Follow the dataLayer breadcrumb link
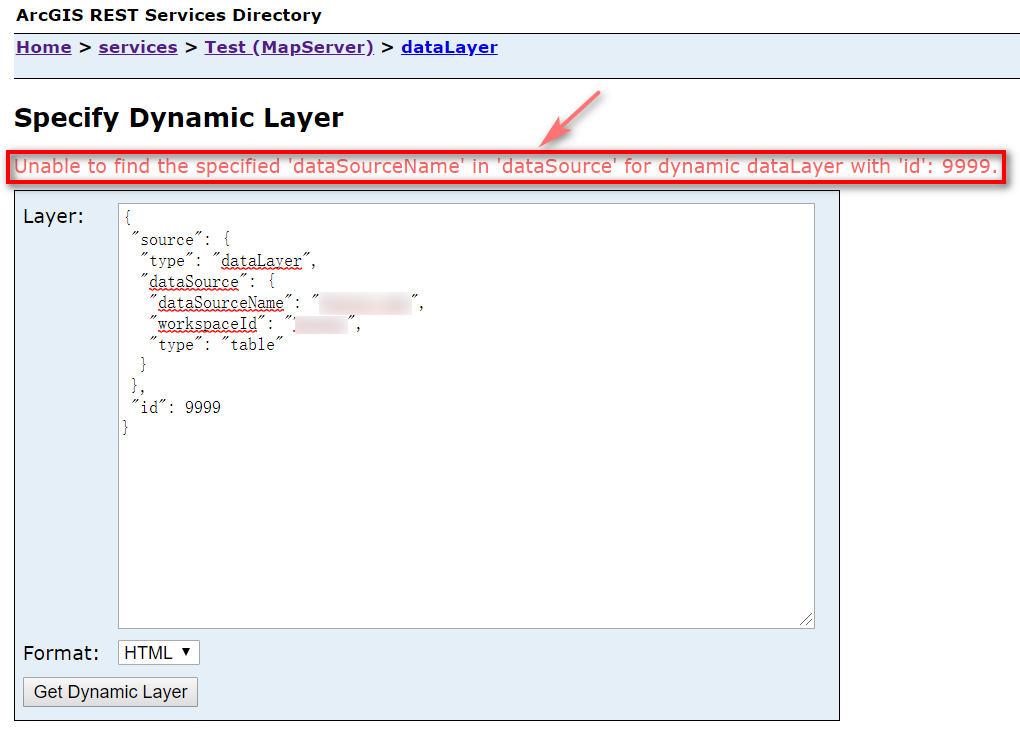1020x735 pixels. (x=450, y=47)
